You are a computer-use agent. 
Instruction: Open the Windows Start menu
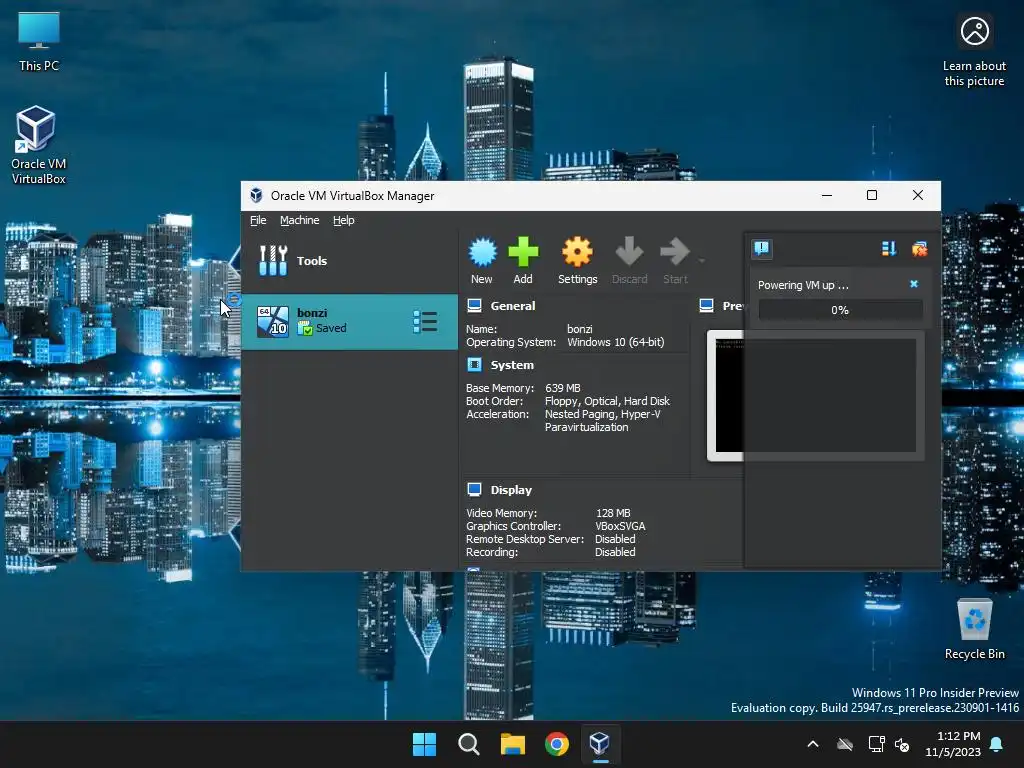pos(424,744)
